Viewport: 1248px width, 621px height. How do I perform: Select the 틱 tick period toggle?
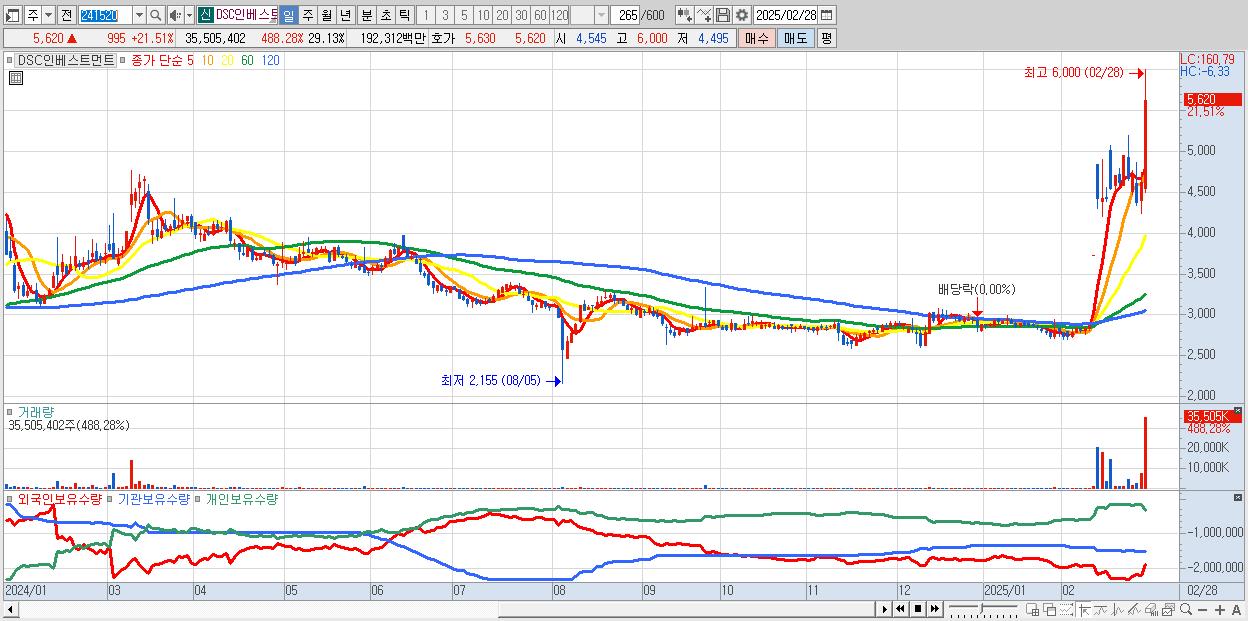(404, 15)
